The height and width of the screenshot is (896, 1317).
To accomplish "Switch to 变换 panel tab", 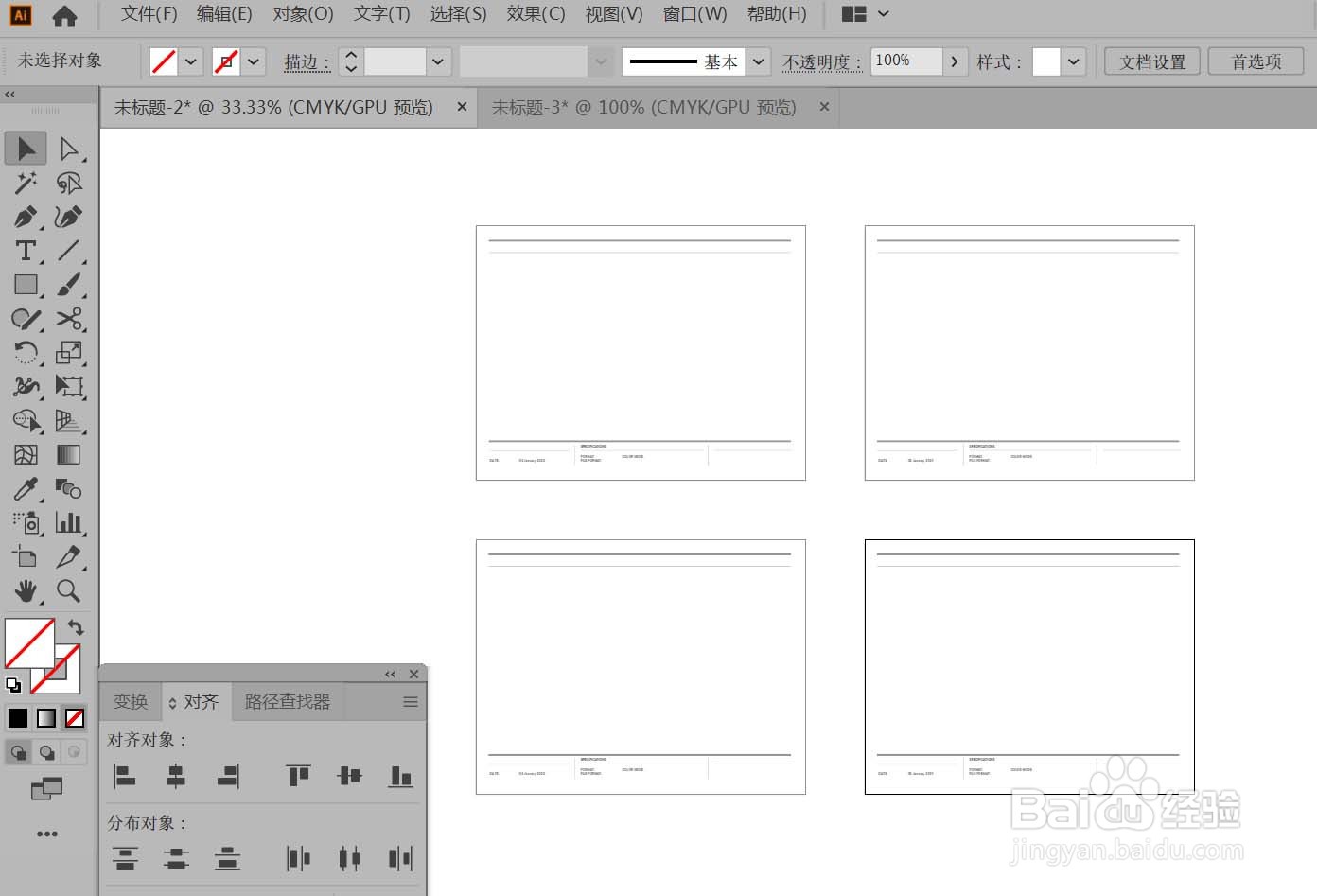I will (x=131, y=702).
